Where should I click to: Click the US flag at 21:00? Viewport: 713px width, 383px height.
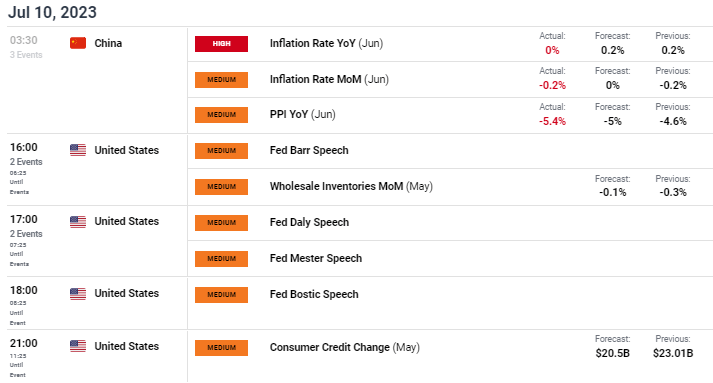point(78,346)
